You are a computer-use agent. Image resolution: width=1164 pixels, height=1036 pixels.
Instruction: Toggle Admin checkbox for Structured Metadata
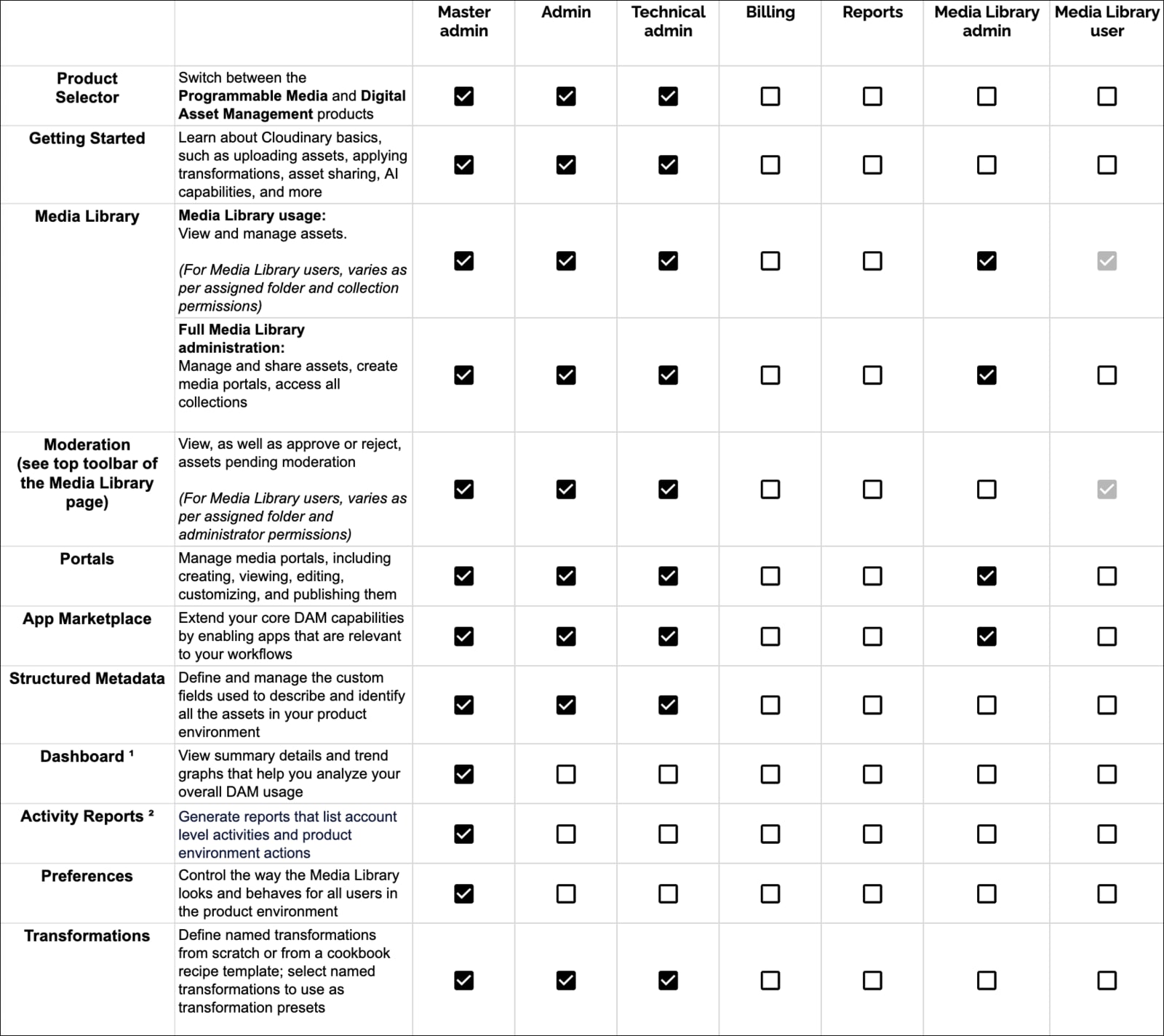[x=565, y=705]
